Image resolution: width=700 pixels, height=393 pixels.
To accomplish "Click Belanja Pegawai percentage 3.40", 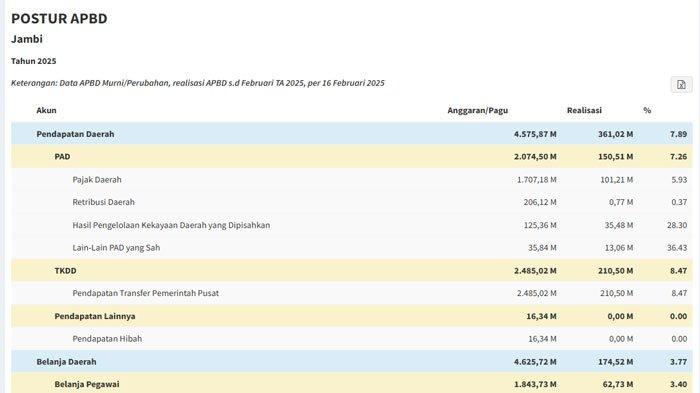I will (x=679, y=384).
